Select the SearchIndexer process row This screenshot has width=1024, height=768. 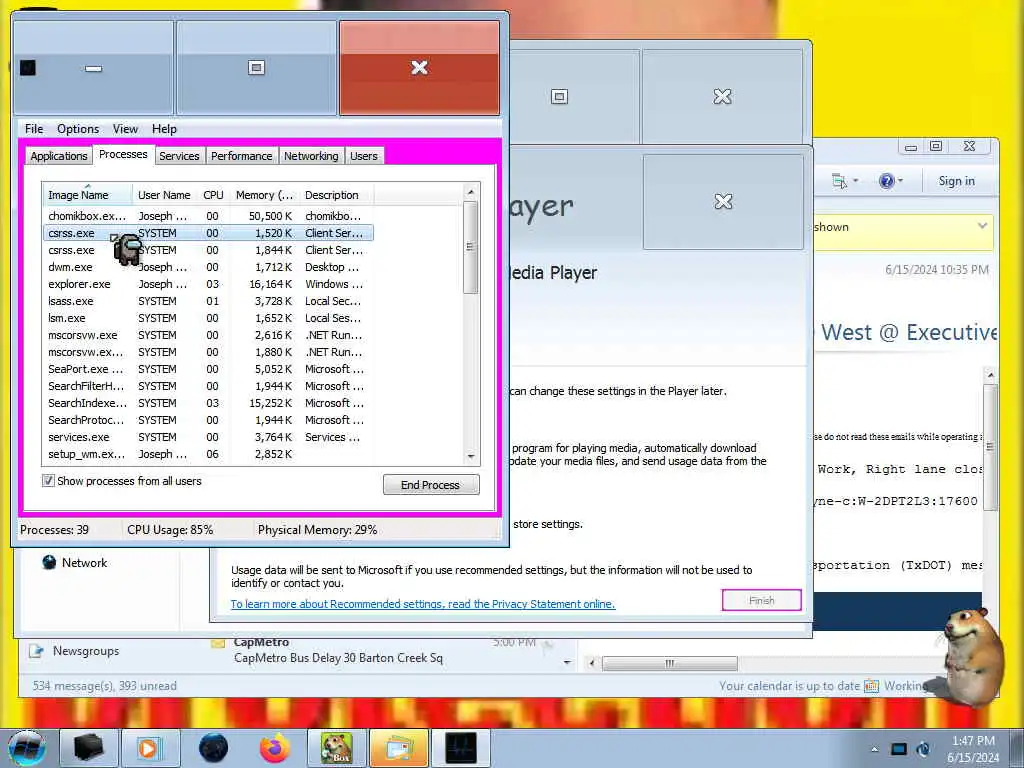[208, 403]
